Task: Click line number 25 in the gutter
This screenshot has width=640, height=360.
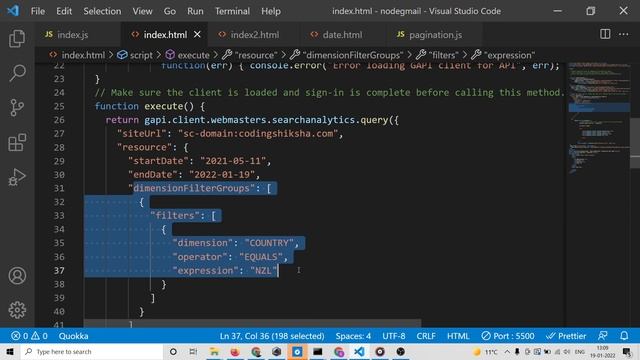Action: click(x=59, y=106)
